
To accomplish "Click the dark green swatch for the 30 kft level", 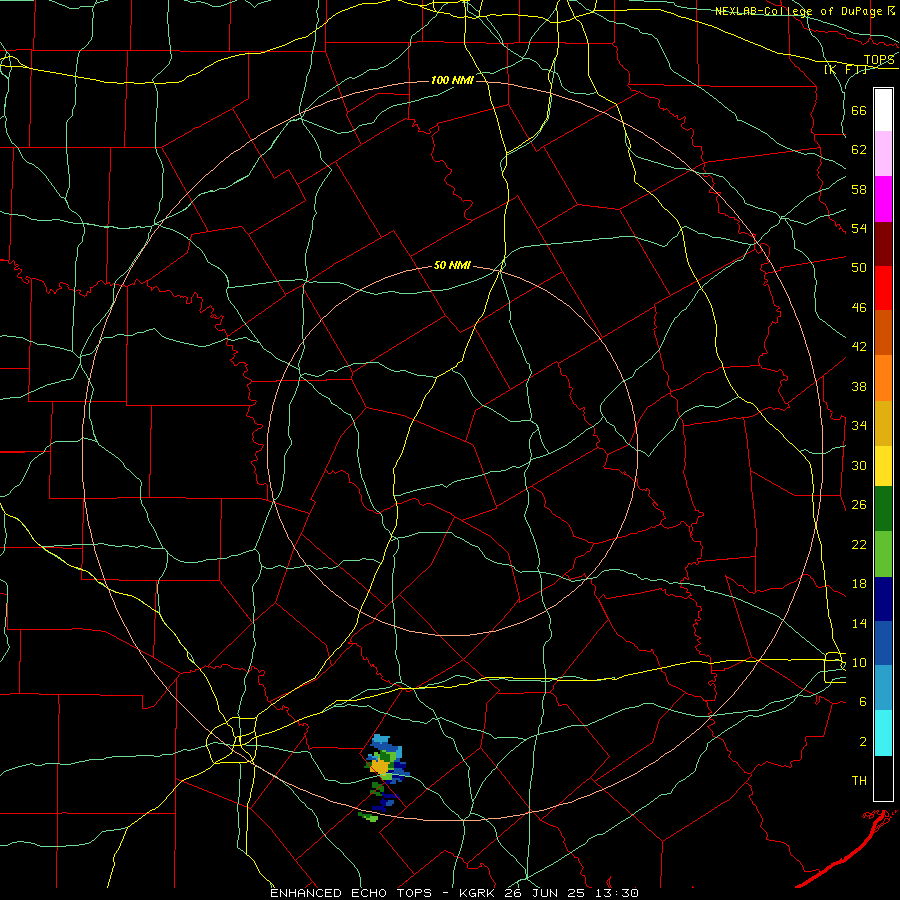I will 883,509.
